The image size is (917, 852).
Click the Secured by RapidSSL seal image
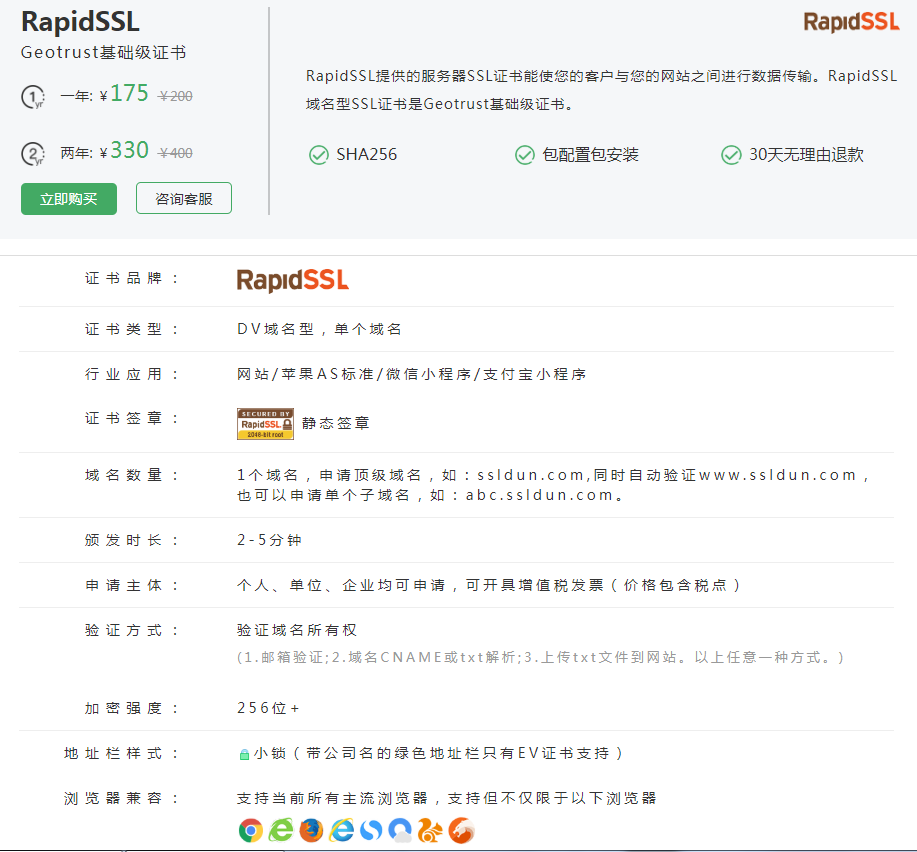[266, 424]
